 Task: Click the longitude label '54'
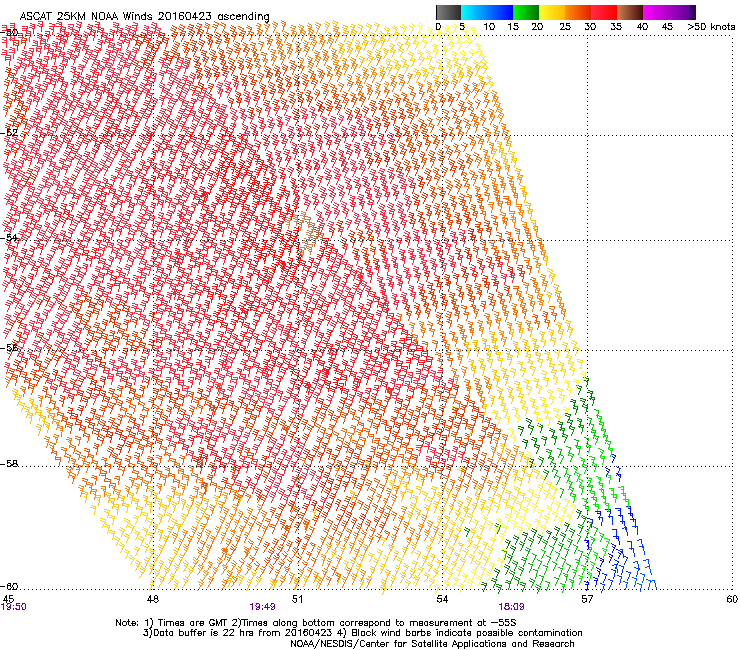point(442,599)
